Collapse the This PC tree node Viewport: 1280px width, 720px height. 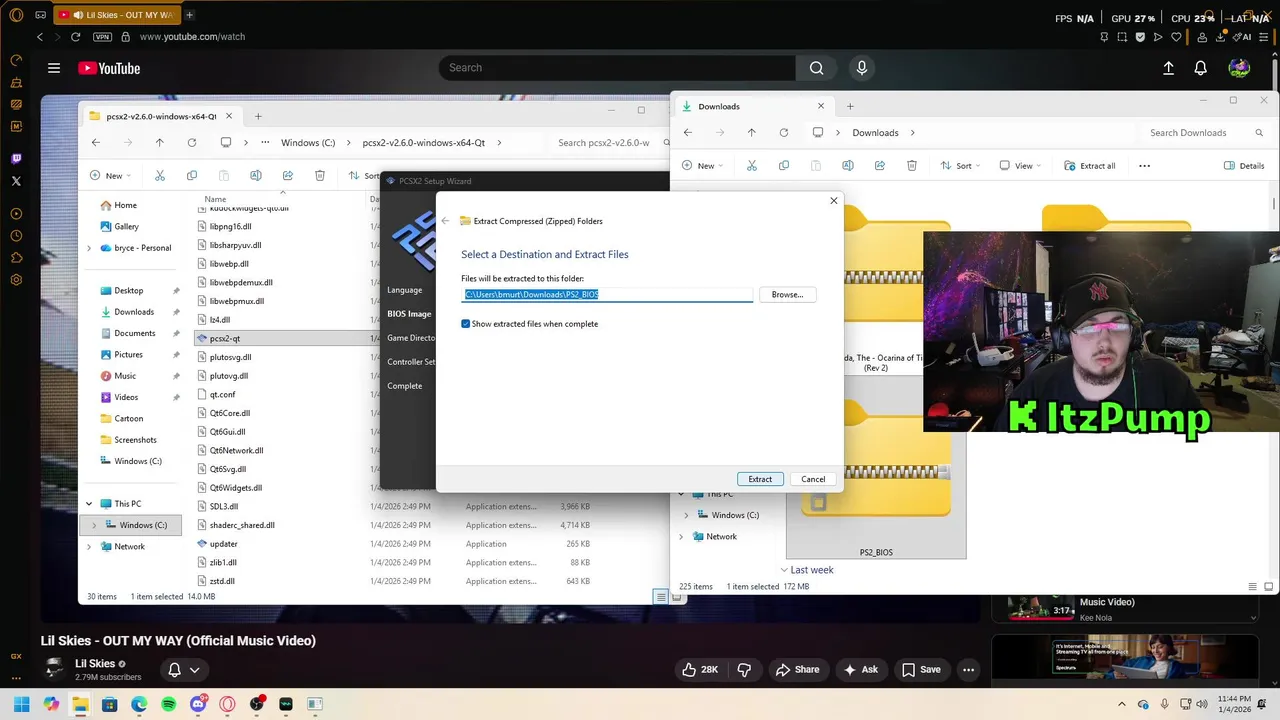(x=89, y=504)
